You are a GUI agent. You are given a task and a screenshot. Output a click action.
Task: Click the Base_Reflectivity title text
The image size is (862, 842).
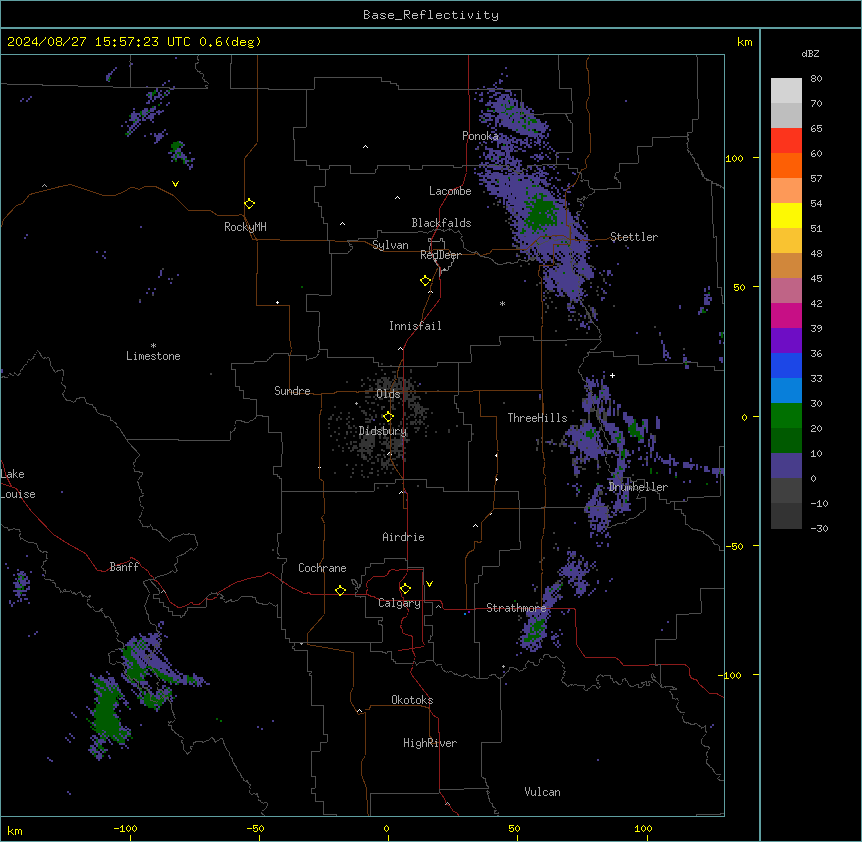coord(431,15)
